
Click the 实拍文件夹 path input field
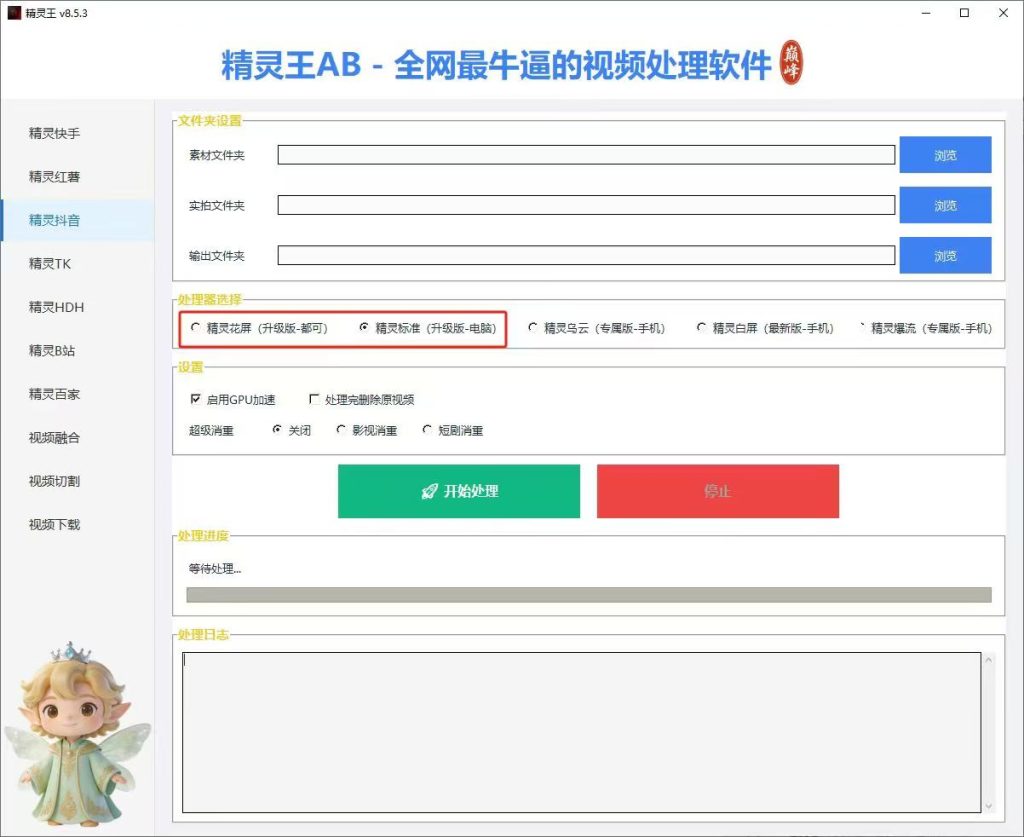[586, 205]
